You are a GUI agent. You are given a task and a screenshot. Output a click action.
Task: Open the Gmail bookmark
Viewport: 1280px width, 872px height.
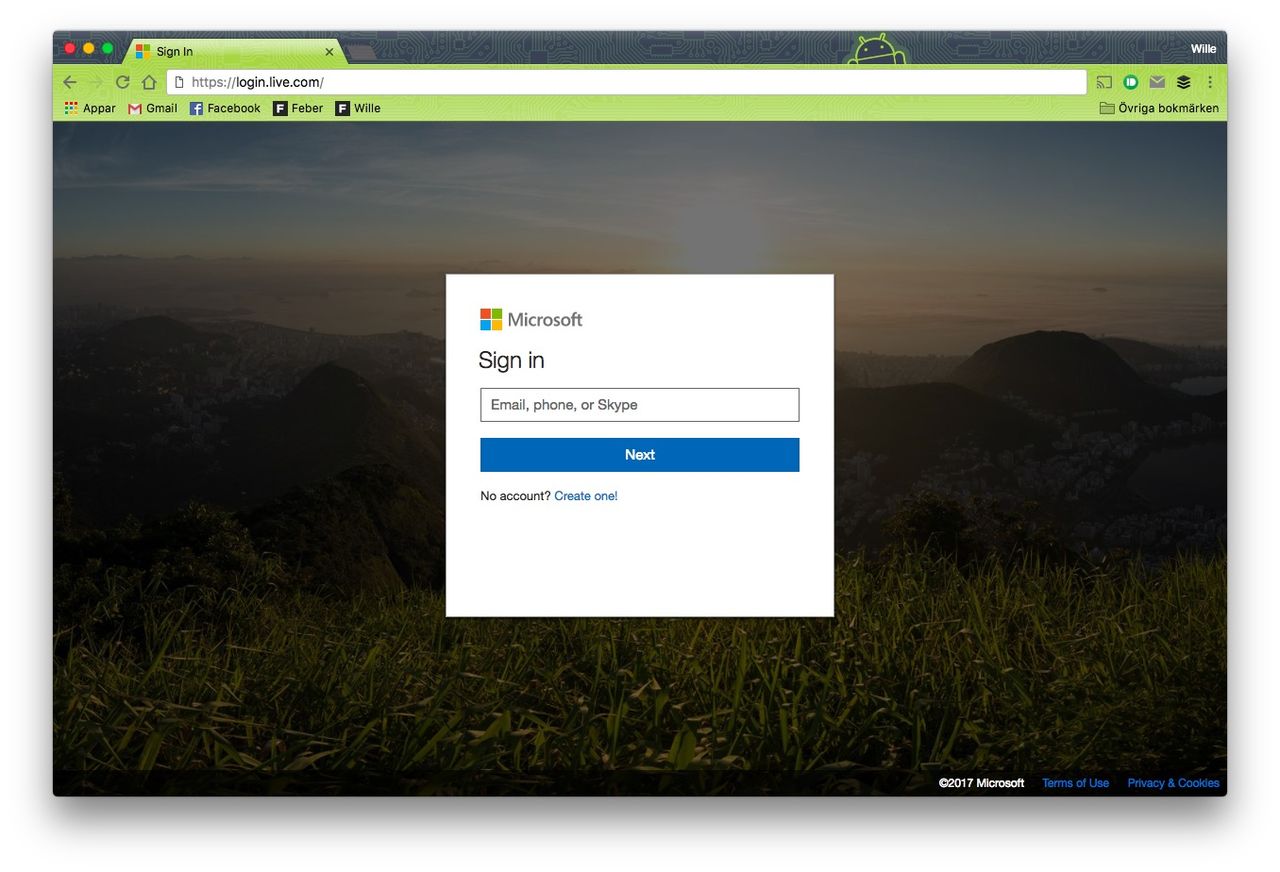153,108
